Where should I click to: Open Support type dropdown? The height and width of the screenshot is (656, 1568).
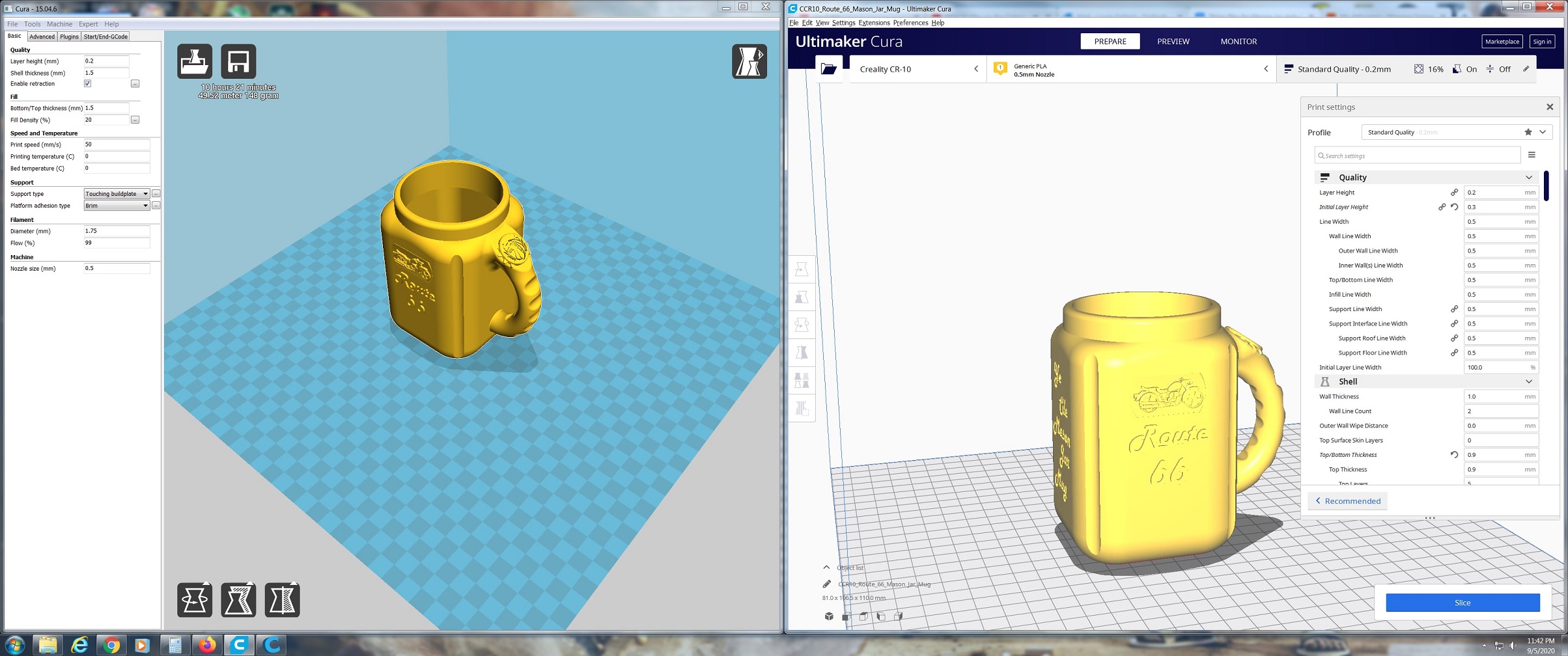coord(117,194)
